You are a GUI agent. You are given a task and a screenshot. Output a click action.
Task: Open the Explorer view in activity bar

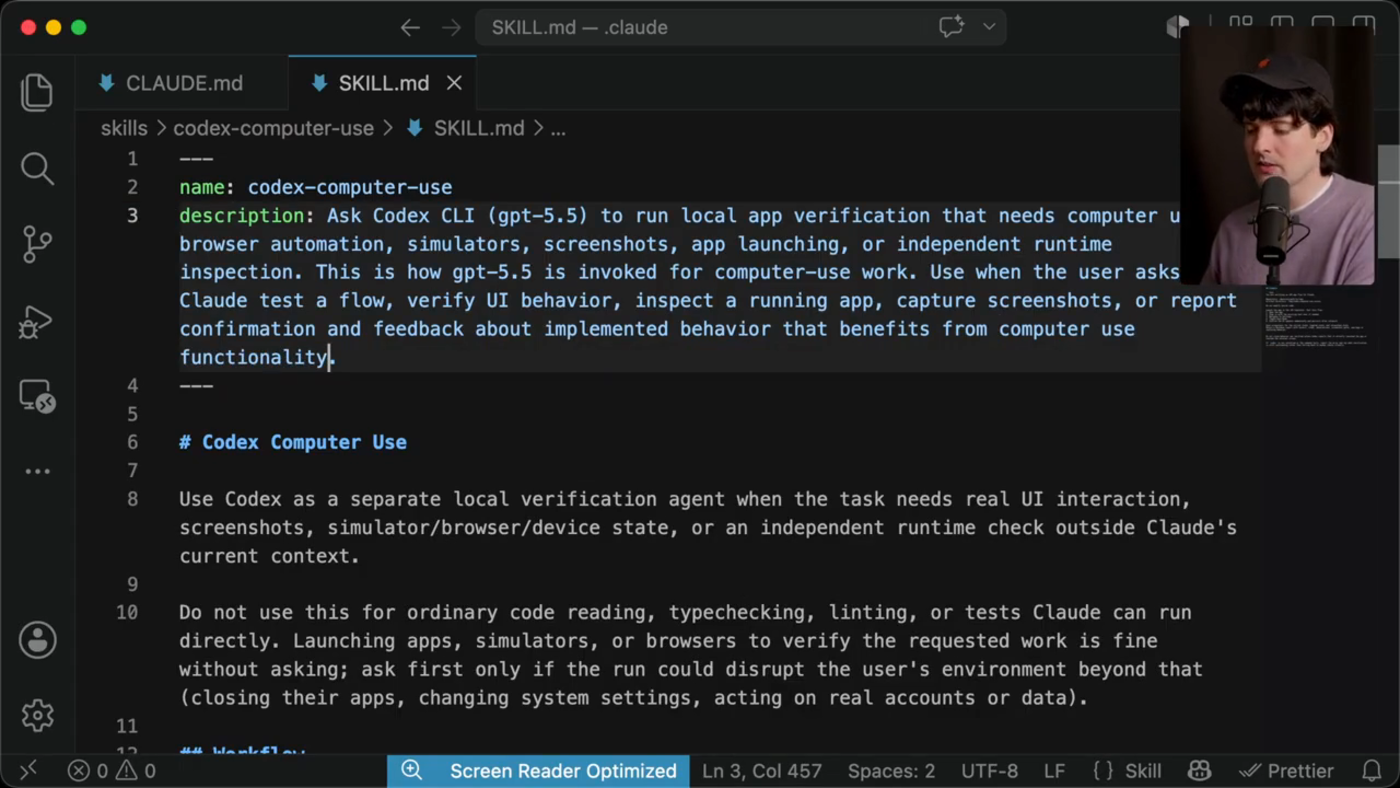(37, 92)
